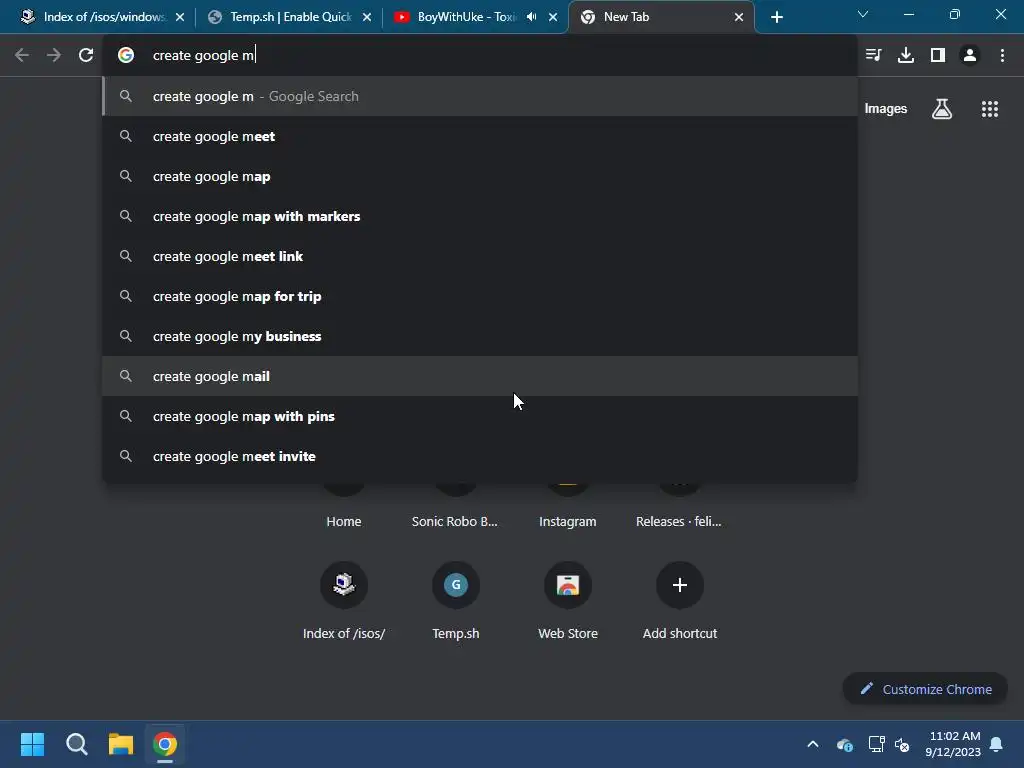Open the profile avatar icon
This screenshot has width=1024, height=768.
[x=970, y=56]
